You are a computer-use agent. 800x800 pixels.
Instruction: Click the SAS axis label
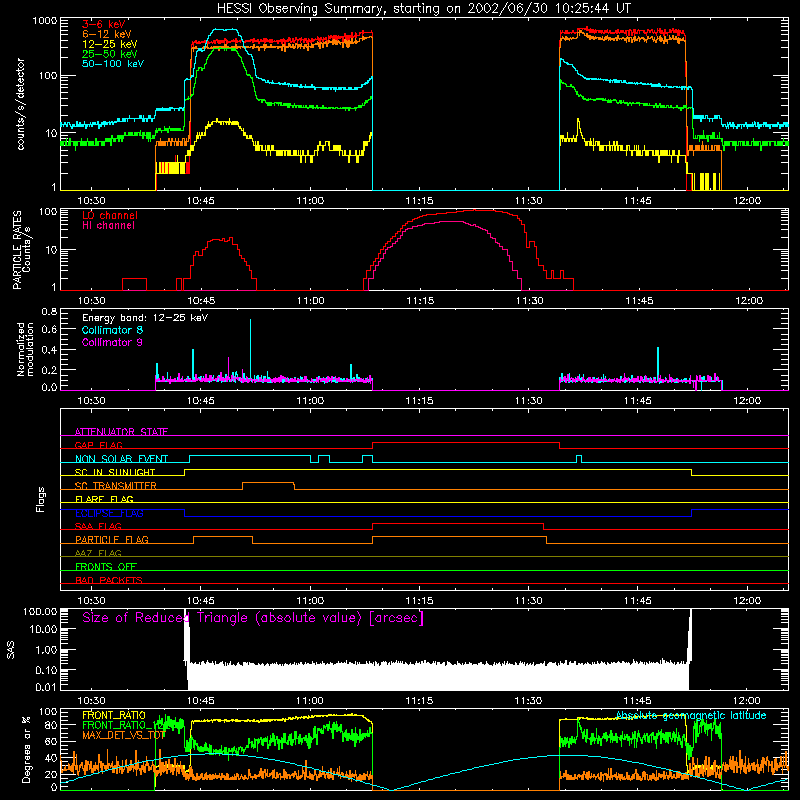tap(11, 650)
